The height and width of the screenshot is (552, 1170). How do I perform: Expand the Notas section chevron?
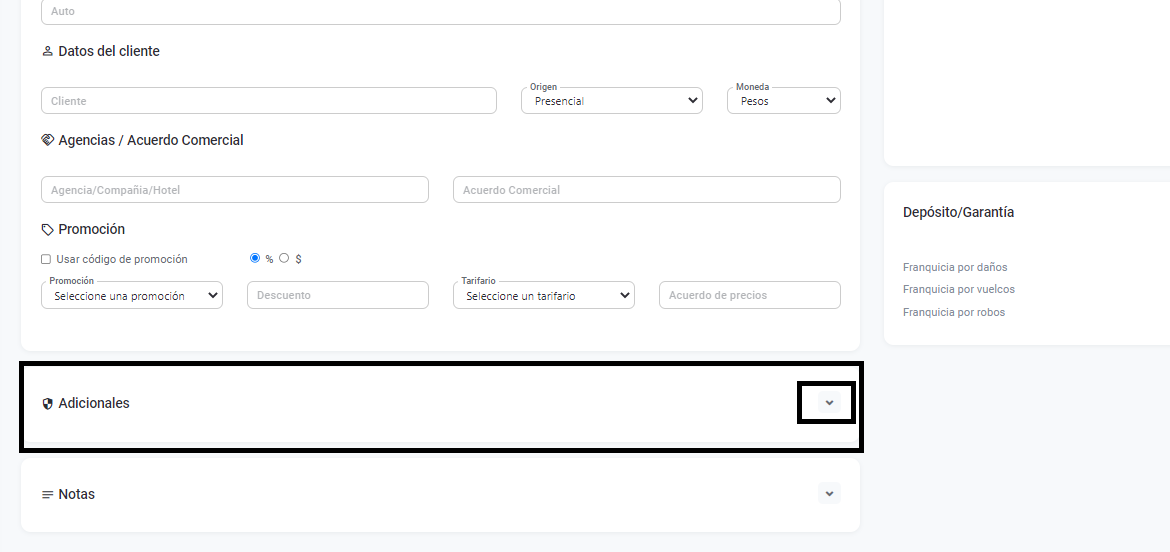[829, 493]
